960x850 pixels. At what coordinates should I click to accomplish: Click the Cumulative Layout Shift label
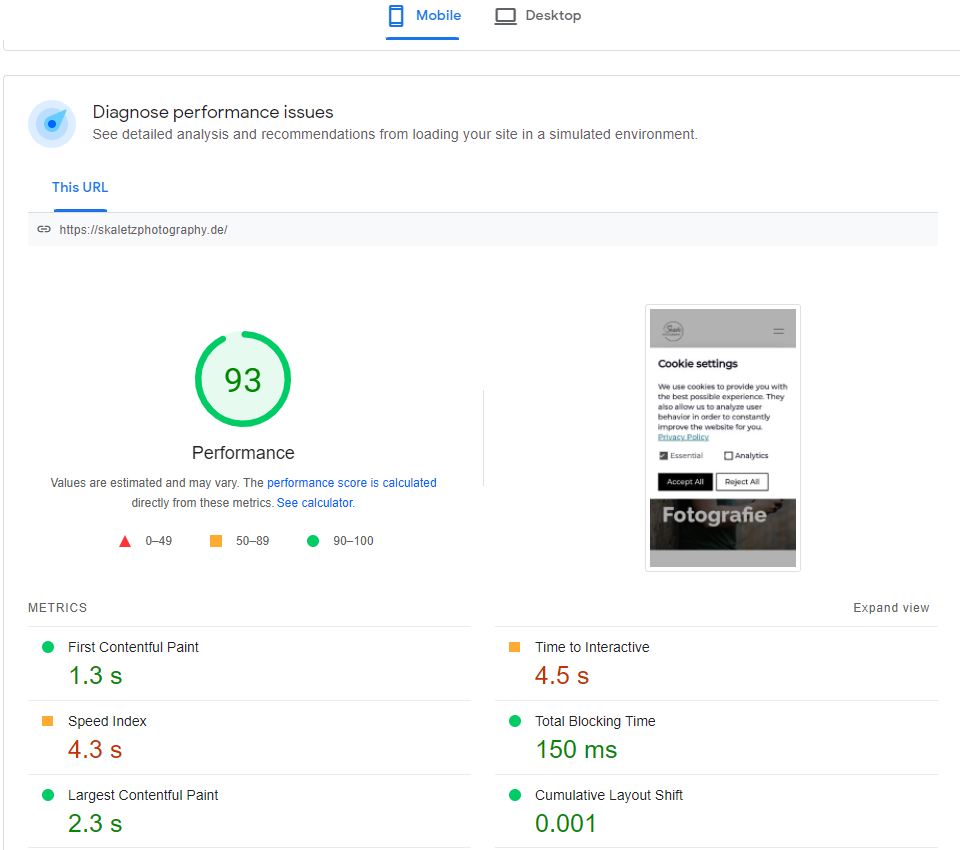[609, 795]
